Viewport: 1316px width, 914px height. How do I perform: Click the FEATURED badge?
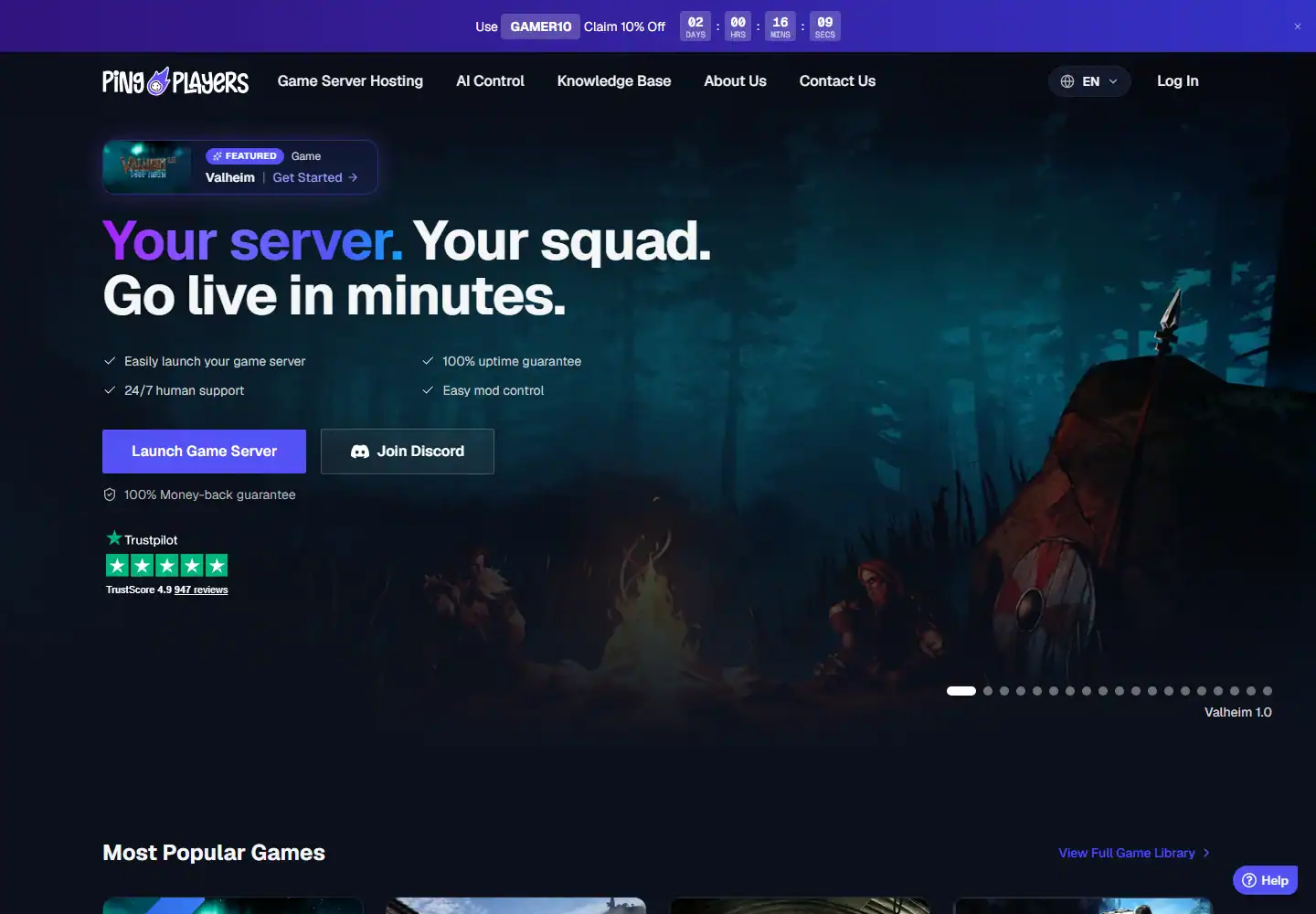[244, 156]
